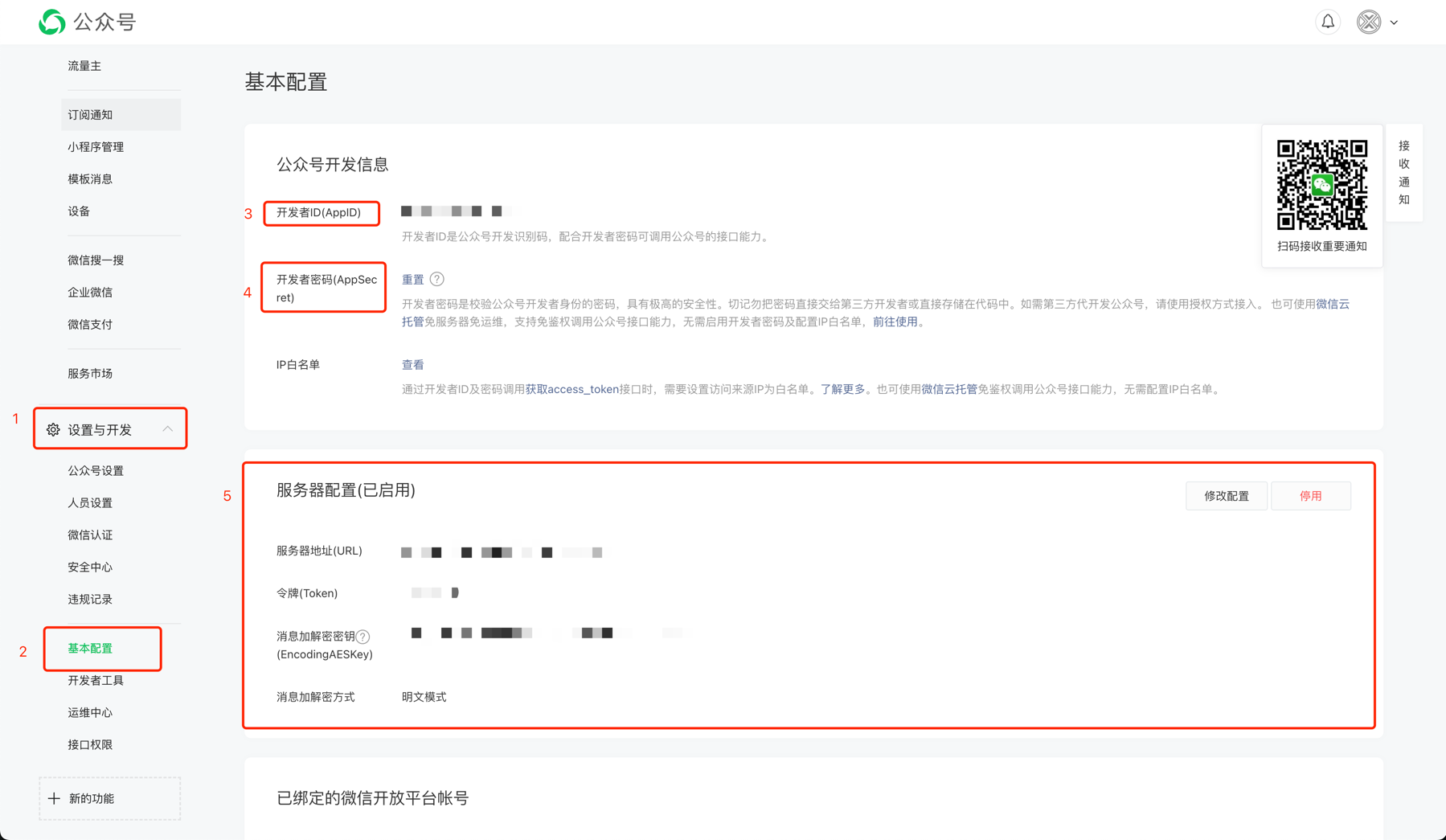The image size is (1446, 840).
Task: Open 小程序管理 in the sidebar
Action: 96,147
